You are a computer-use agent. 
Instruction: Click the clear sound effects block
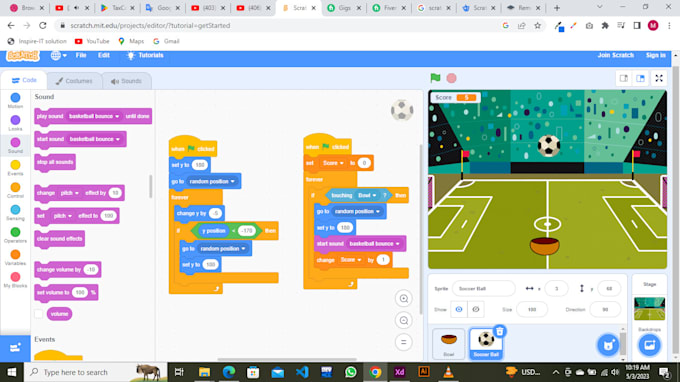point(59,239)
